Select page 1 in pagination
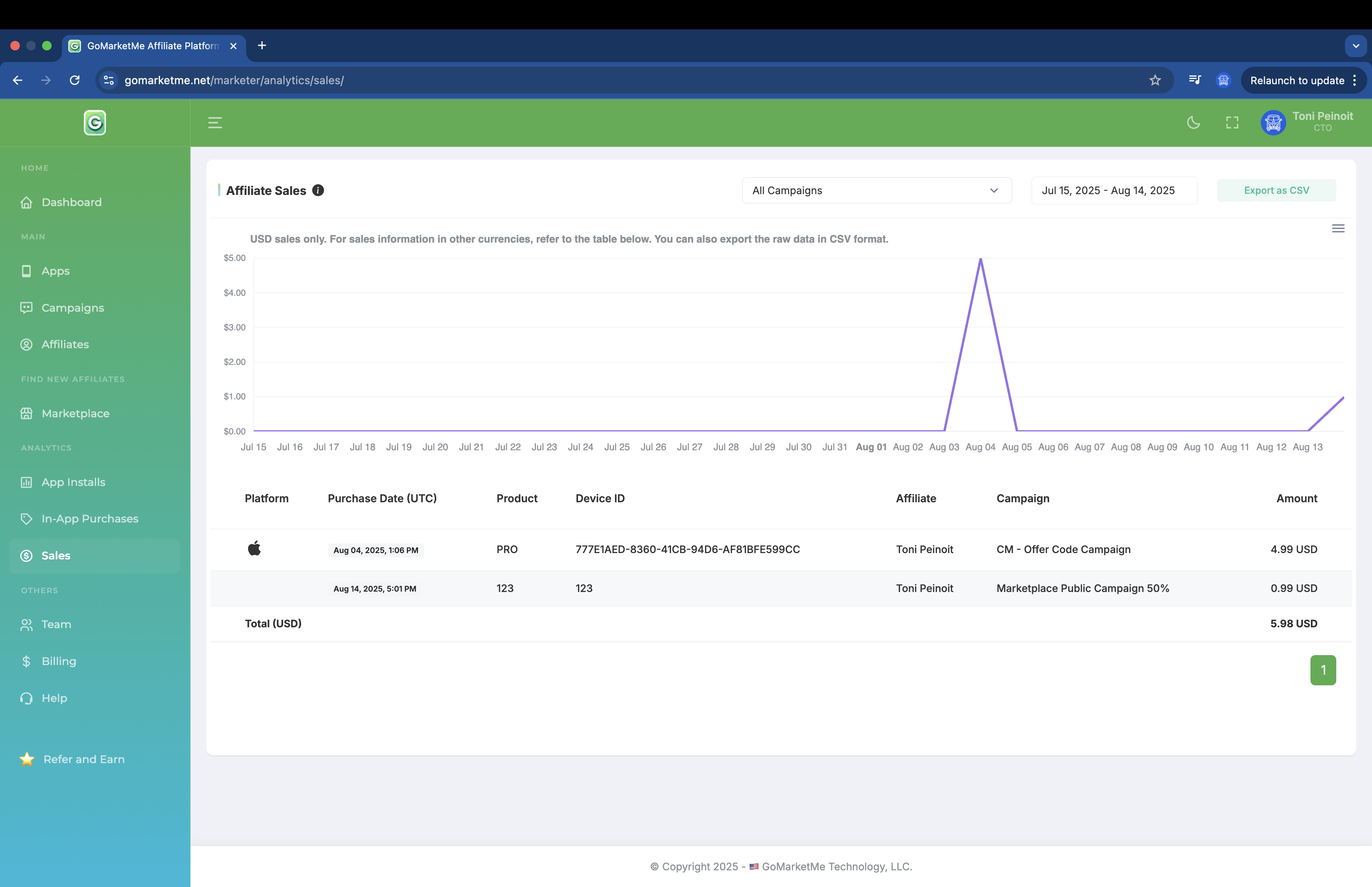Image resolution: width=1372 pixels, height=887 pixels. tap(1323, 670)
